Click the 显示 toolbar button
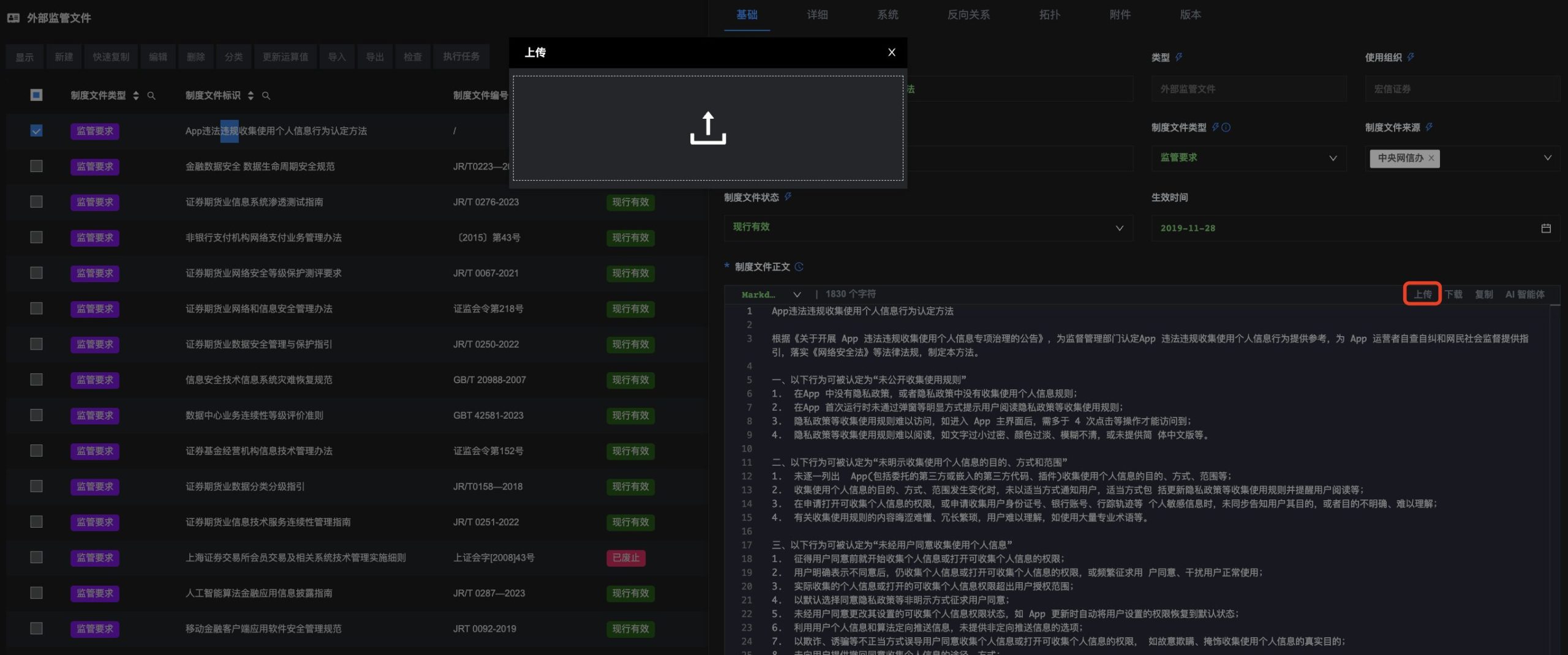Viewport: 1568px width, 655px height. [x=24, y=57]
